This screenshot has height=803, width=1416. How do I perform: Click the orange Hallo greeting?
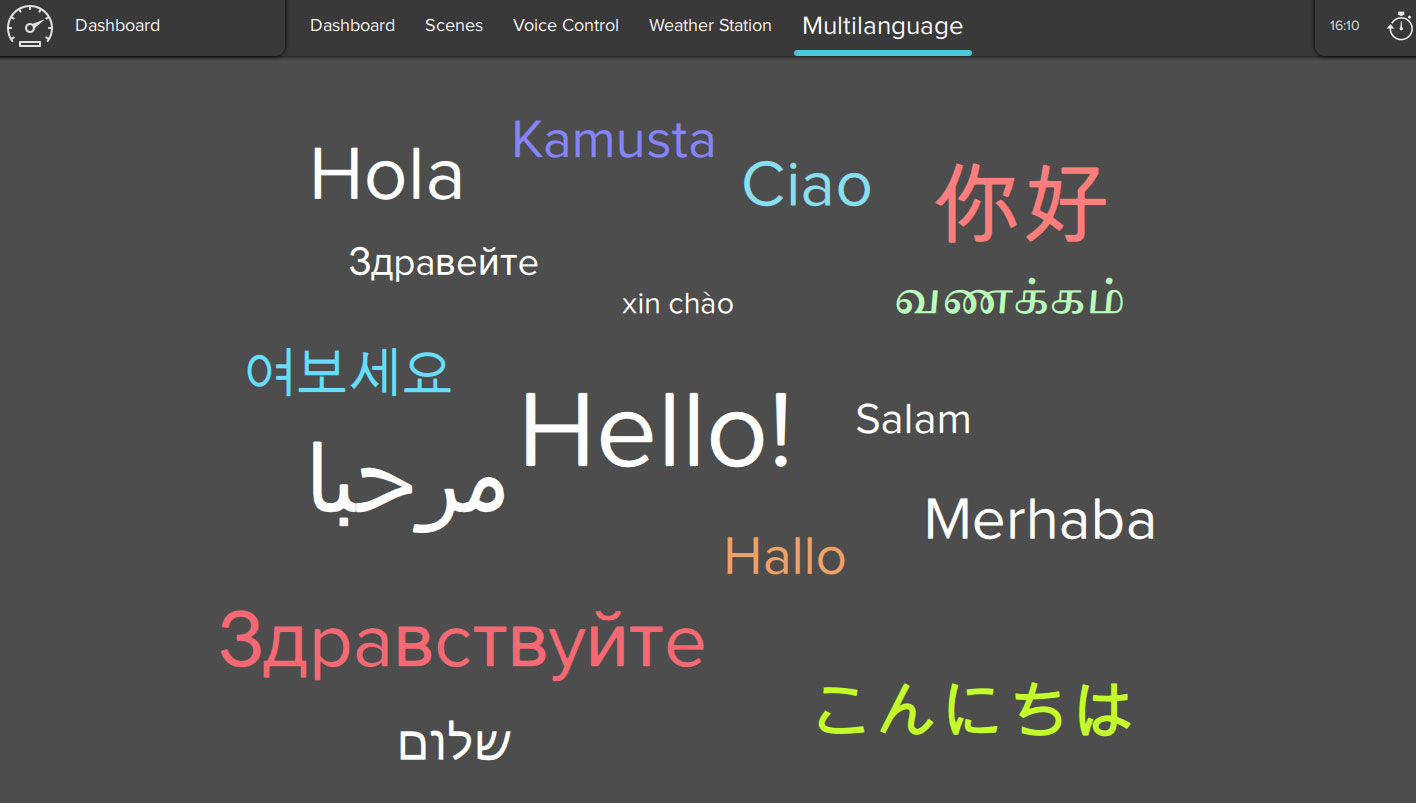[x=785, y=557]
